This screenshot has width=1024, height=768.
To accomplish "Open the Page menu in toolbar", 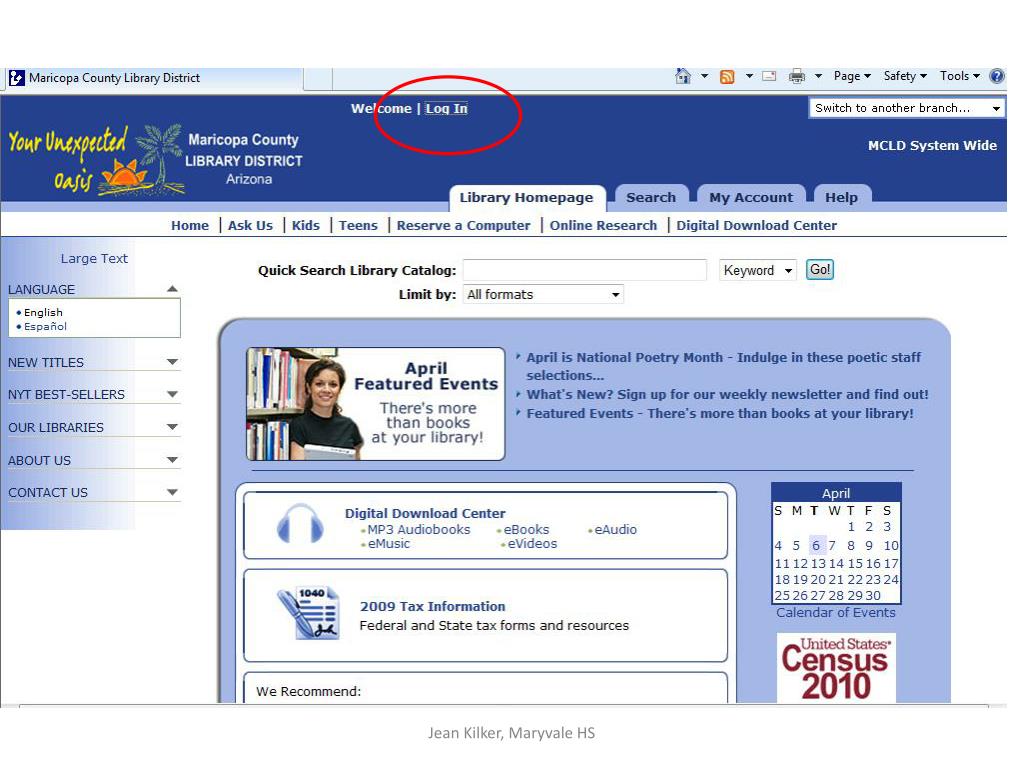I will [x=852, y=76].
